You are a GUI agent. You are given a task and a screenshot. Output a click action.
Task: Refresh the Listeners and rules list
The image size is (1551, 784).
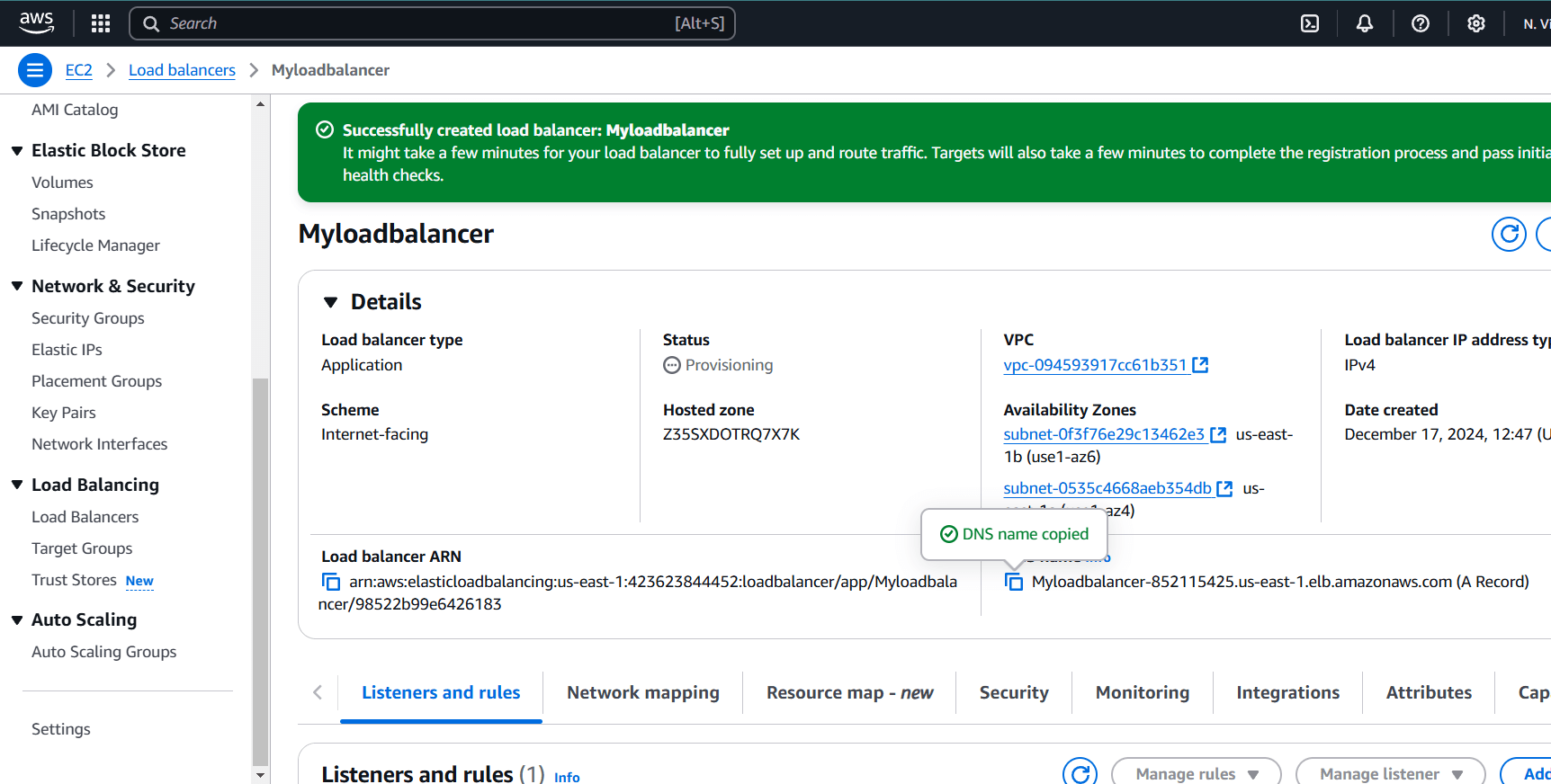coord(1080,773)
